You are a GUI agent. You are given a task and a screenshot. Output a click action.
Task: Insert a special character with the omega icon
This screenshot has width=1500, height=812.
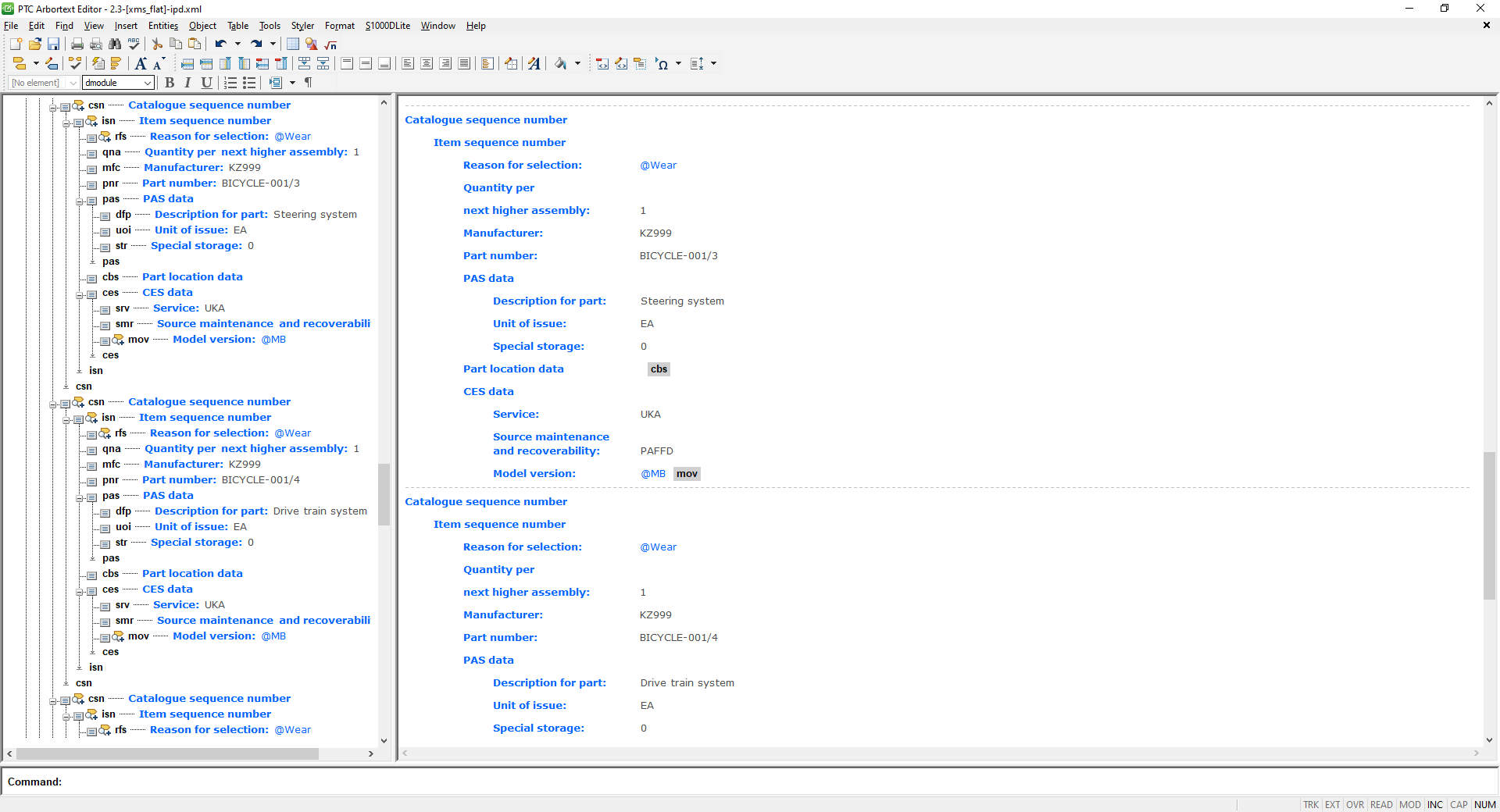[x=665, y=63]
